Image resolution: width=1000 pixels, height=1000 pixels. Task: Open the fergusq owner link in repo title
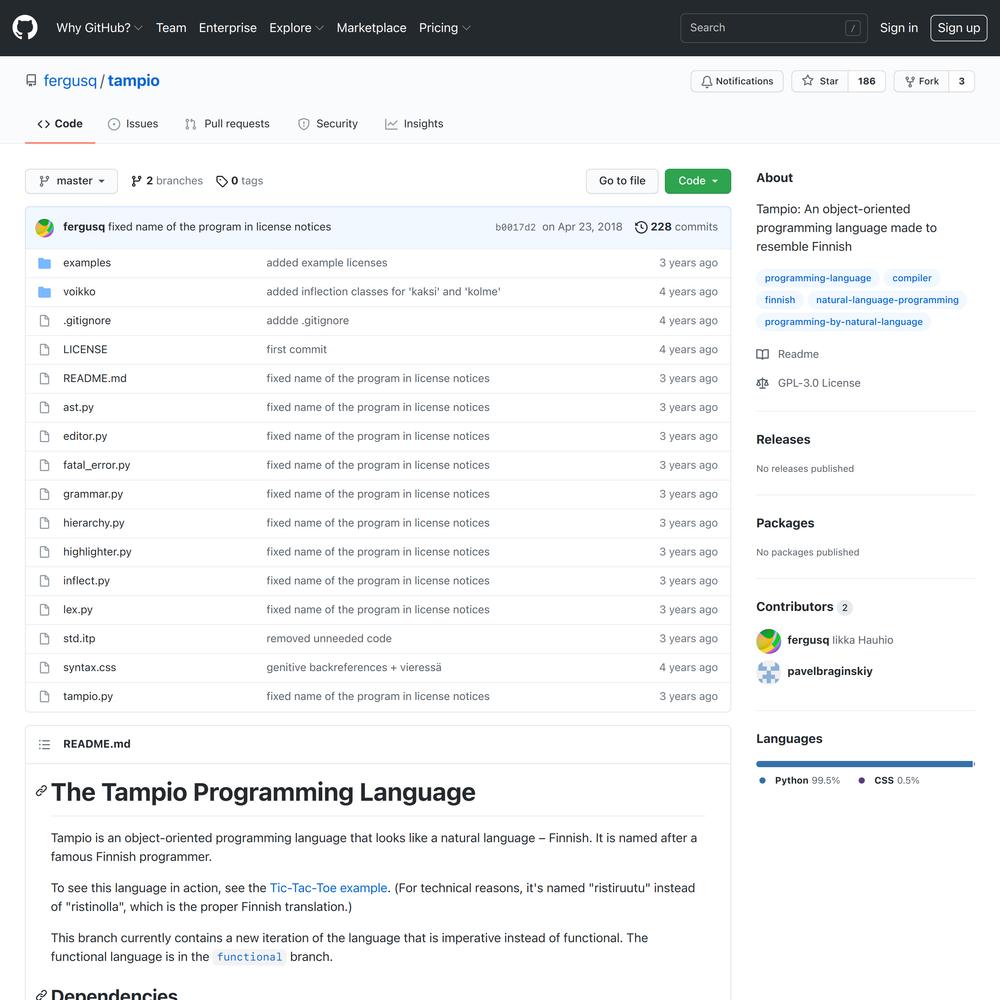(70, 81)
